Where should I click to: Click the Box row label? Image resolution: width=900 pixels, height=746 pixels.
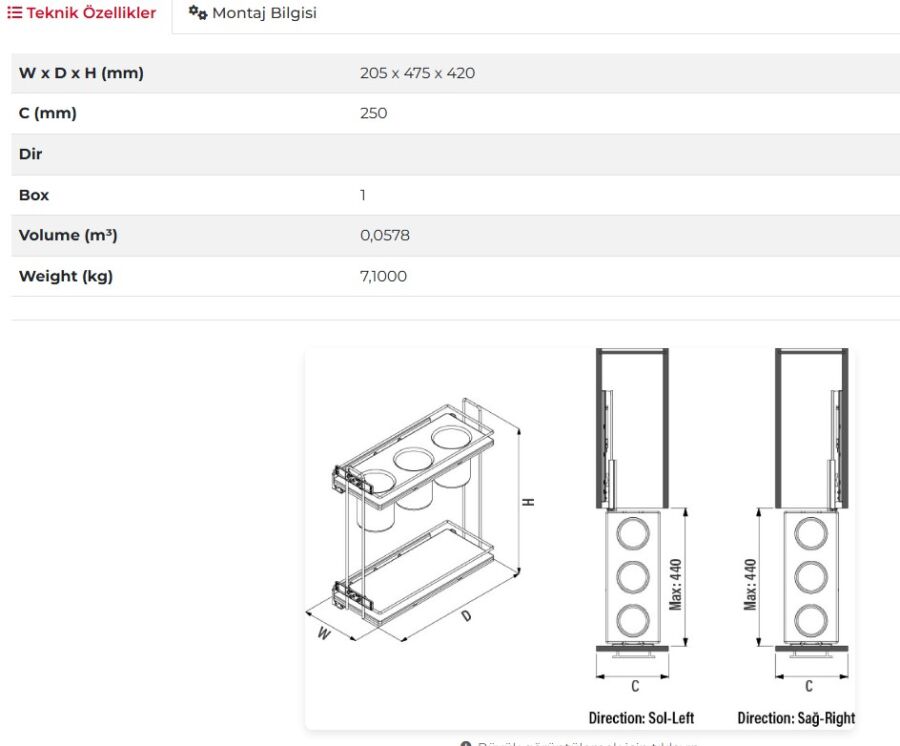[34, 195]
